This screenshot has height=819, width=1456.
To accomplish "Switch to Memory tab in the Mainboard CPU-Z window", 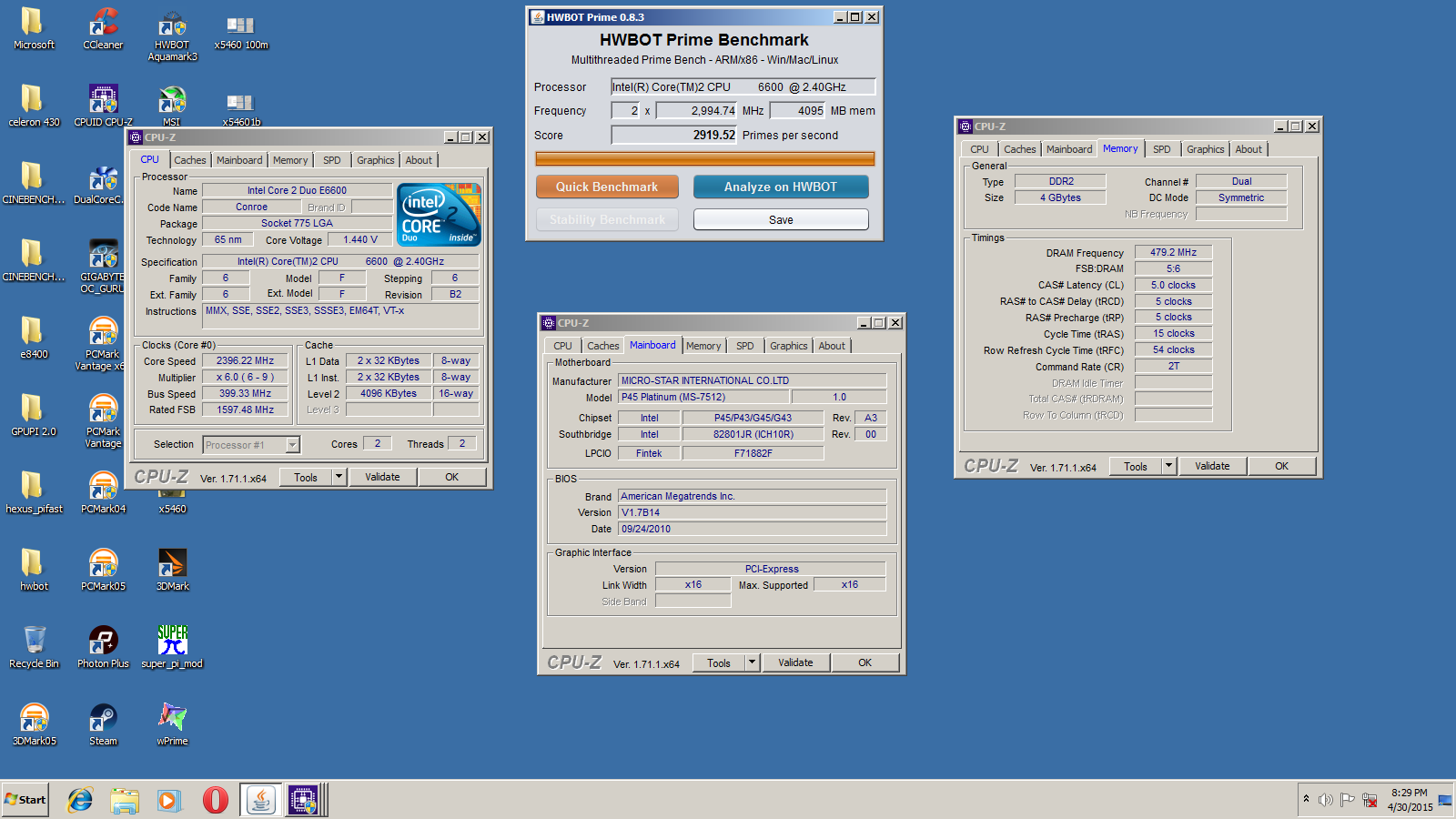I will [x=703, y=346].
